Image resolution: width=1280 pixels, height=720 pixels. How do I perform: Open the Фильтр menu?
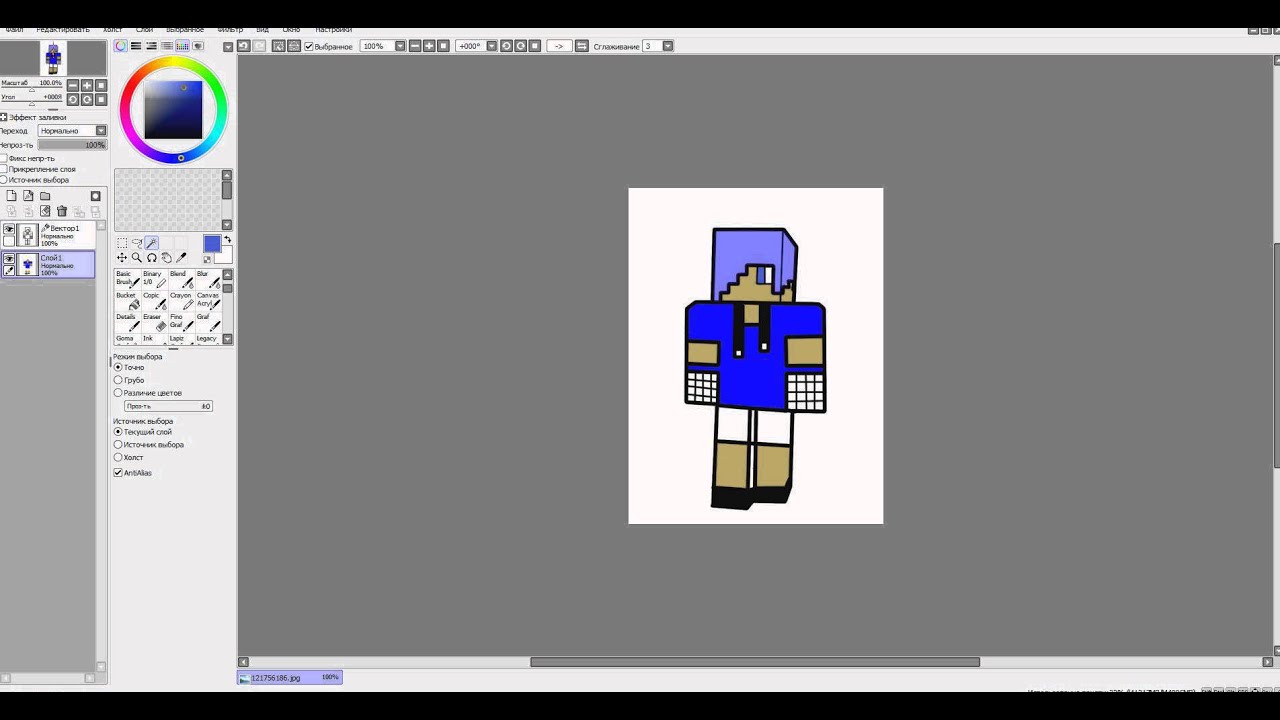click(x=230, y=30)
